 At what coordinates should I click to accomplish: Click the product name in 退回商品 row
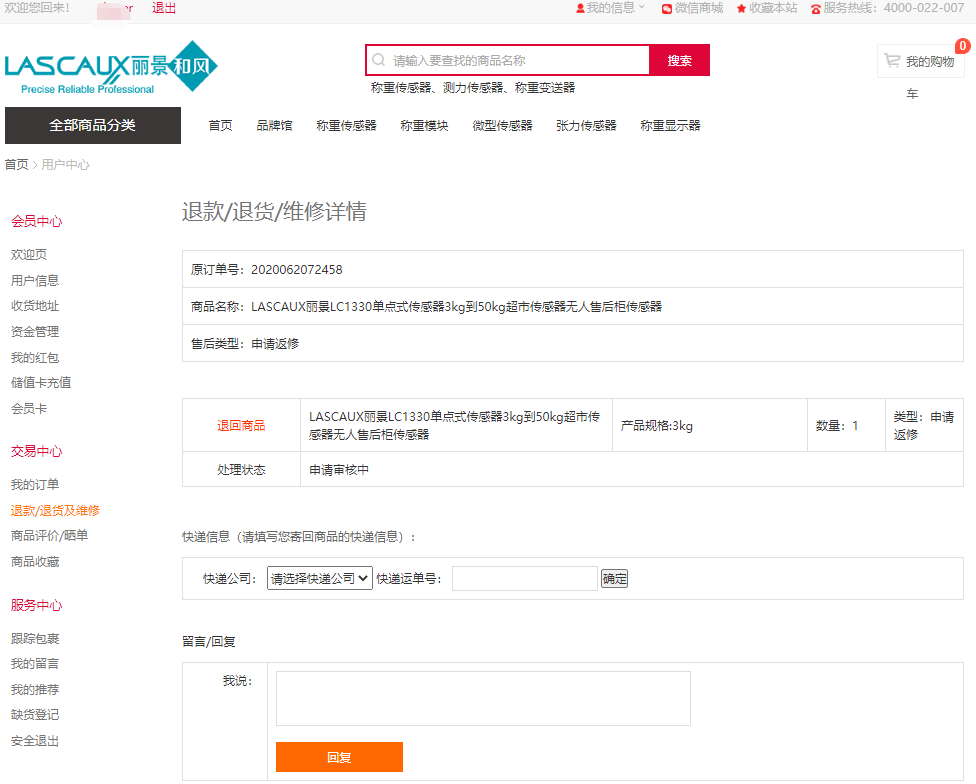point(454,426)
